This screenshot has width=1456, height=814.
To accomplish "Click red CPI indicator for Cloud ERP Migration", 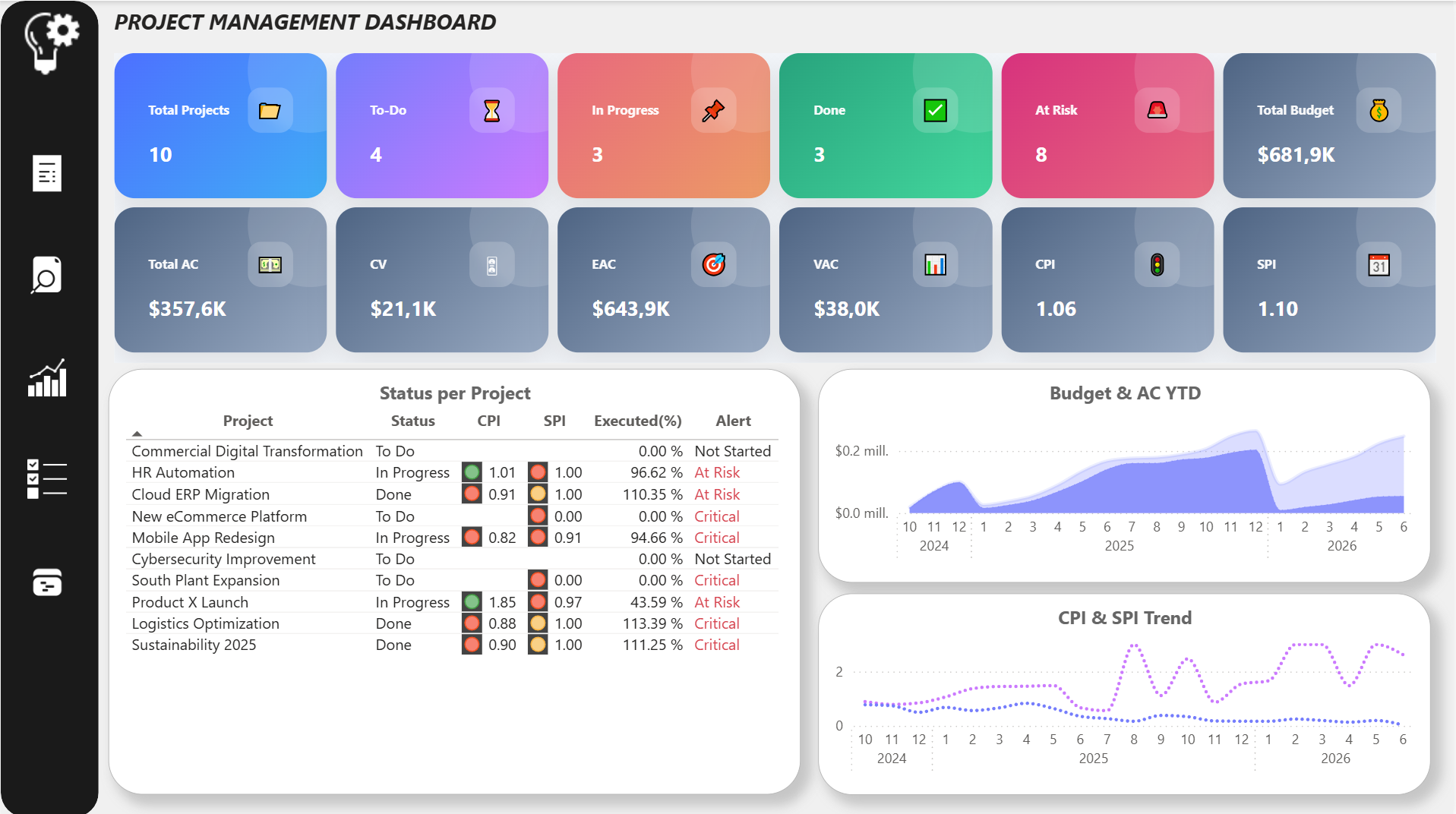I will coord(472,494).
